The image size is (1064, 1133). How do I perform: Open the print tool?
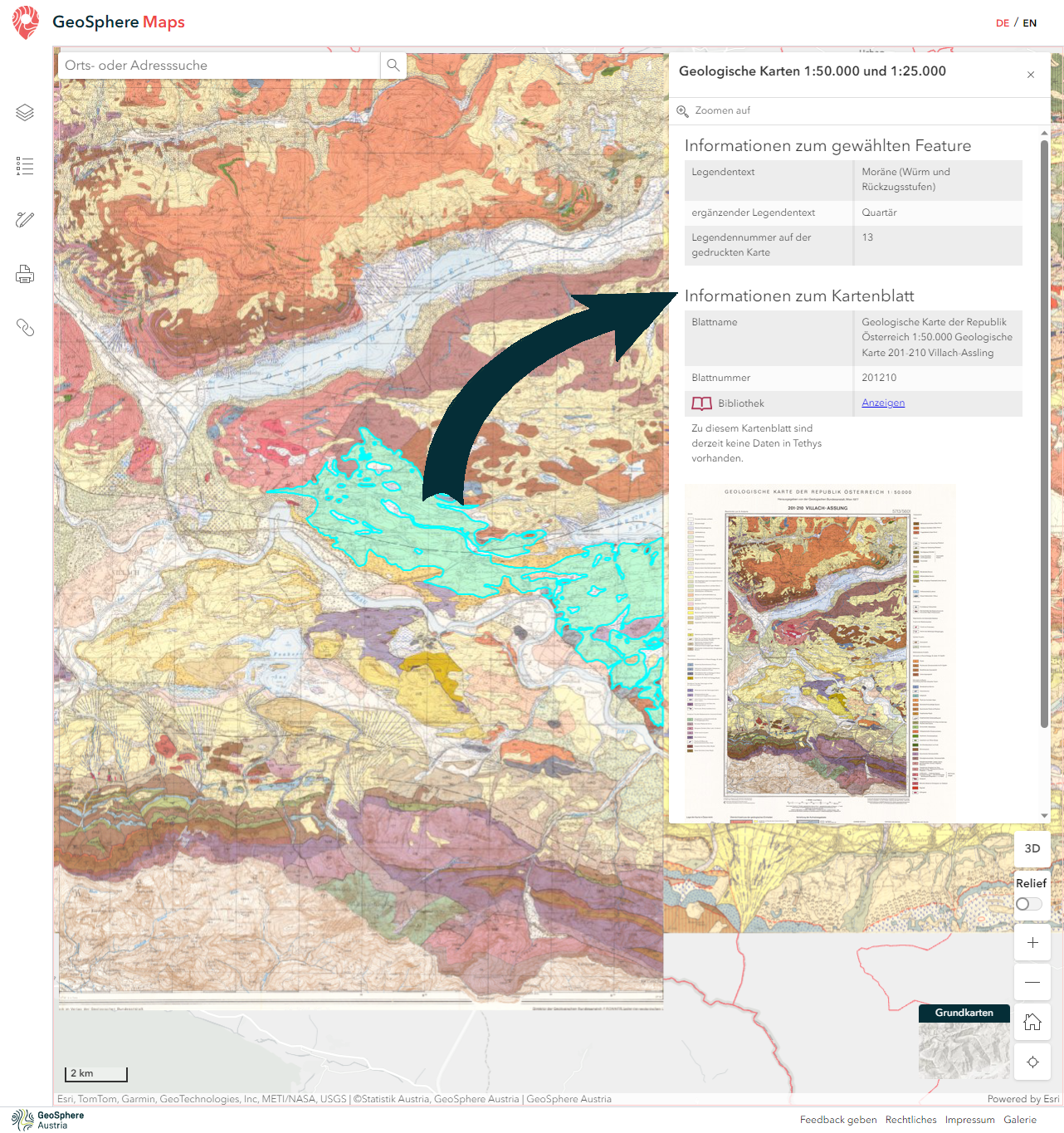(x=25, y=274)
